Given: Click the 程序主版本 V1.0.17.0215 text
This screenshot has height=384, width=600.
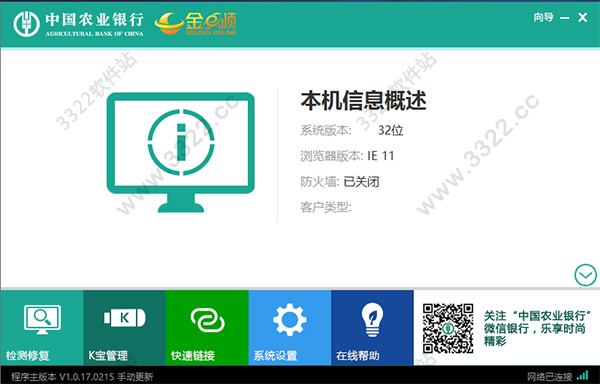Looking at the screenshot, I should pyautogui.click(x=63, y=377).
